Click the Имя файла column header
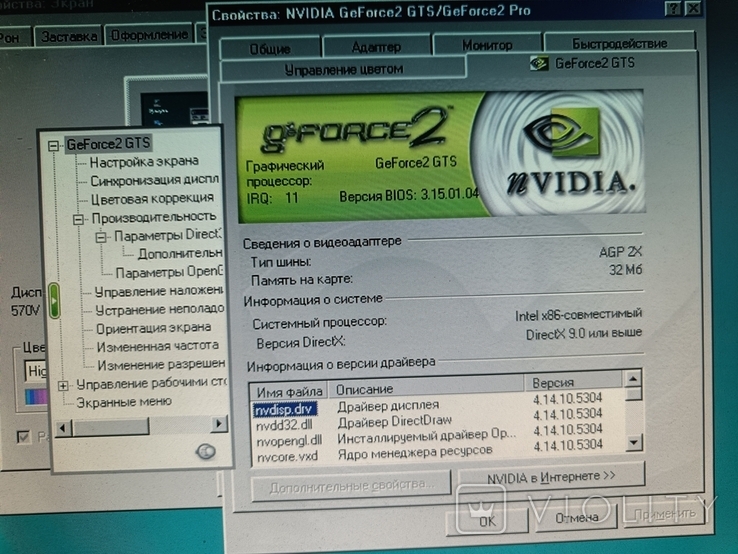Image resolution: width=738 pixels, height=554 pixels. (289, 392)
